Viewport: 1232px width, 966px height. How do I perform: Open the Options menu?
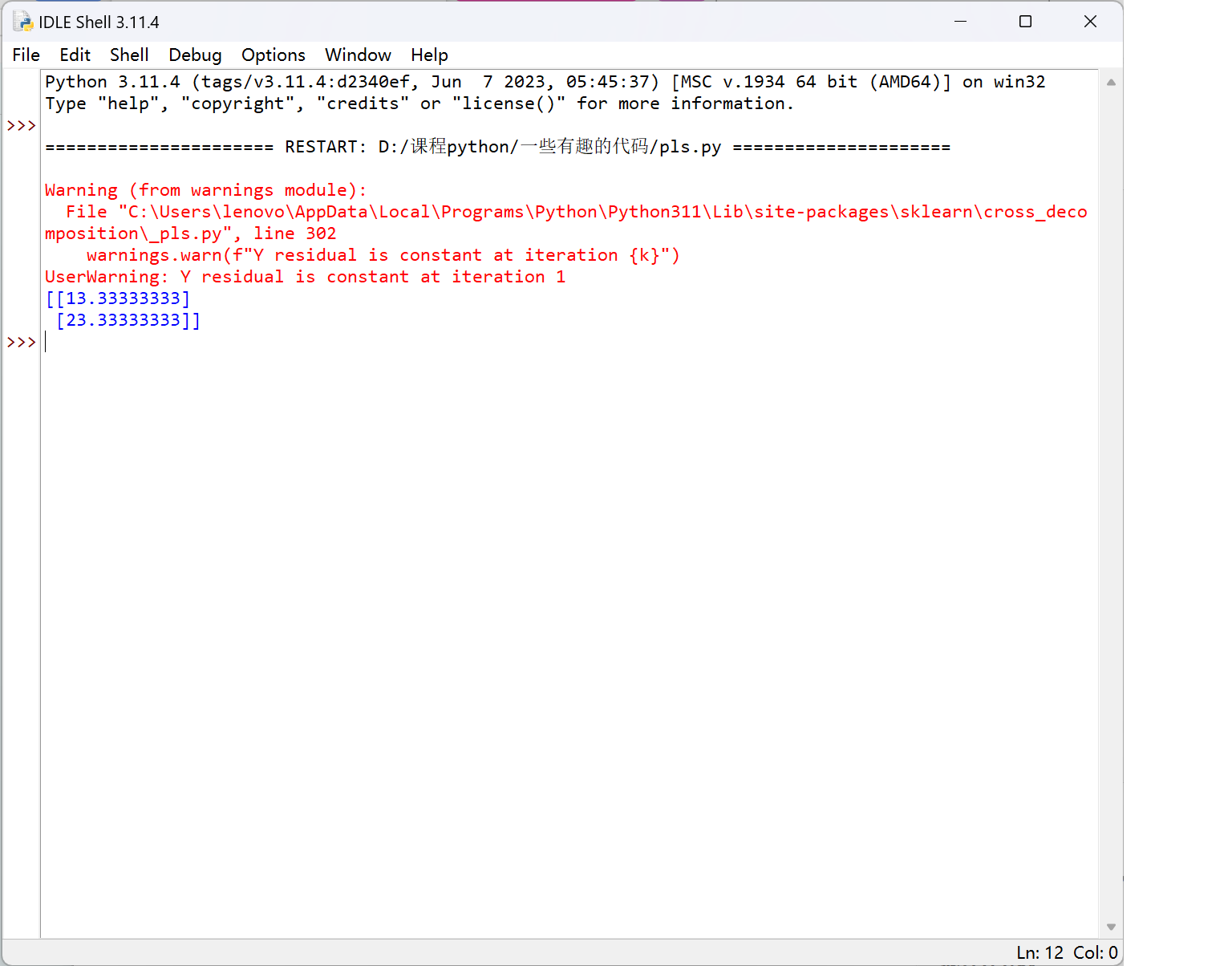pyautogui.click(x=274, y=55)
